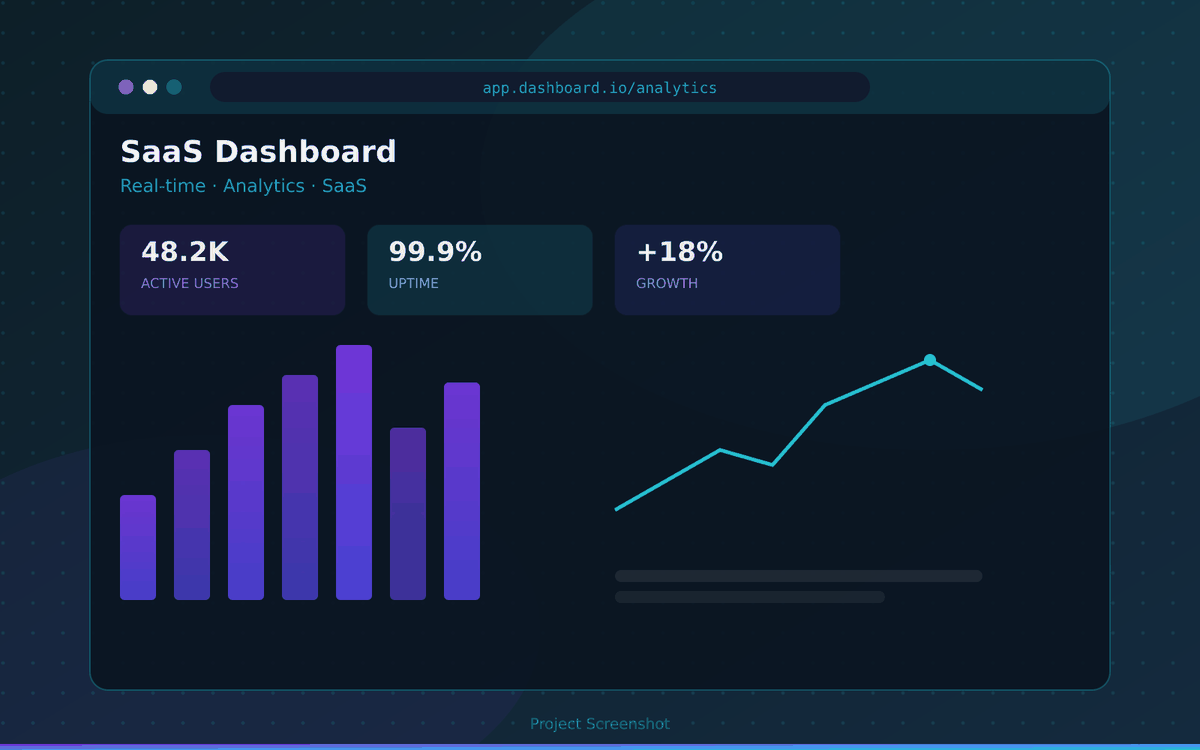Screen dimensions: 1200x750
Task: Click the GROWTH label
Action: 667,283
